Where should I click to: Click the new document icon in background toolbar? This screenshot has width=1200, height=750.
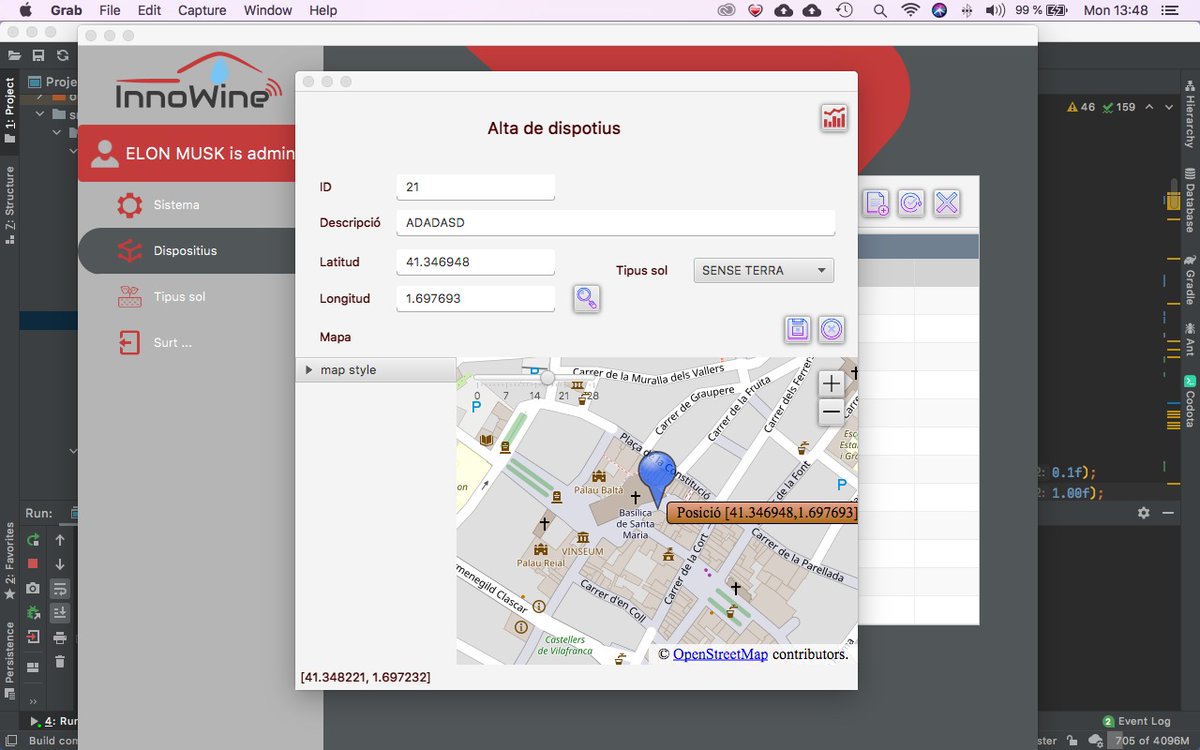click(x=876, y=203)
